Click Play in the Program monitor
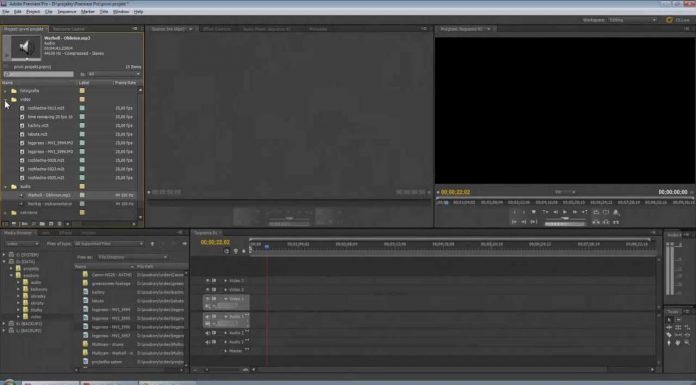This screenshot has height=385, width=696. pyautogui.click(x=565, y=212)
